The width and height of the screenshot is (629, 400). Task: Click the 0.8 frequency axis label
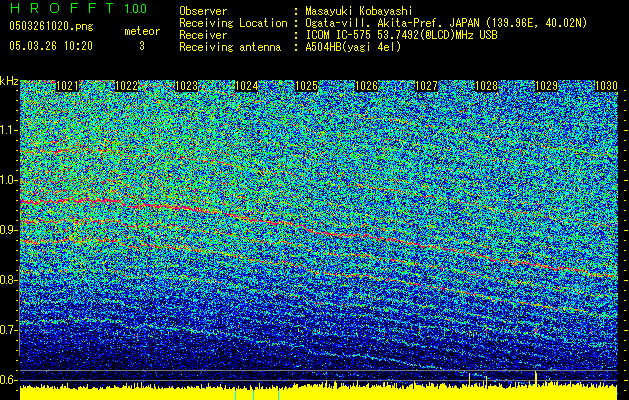coord(8,280)
